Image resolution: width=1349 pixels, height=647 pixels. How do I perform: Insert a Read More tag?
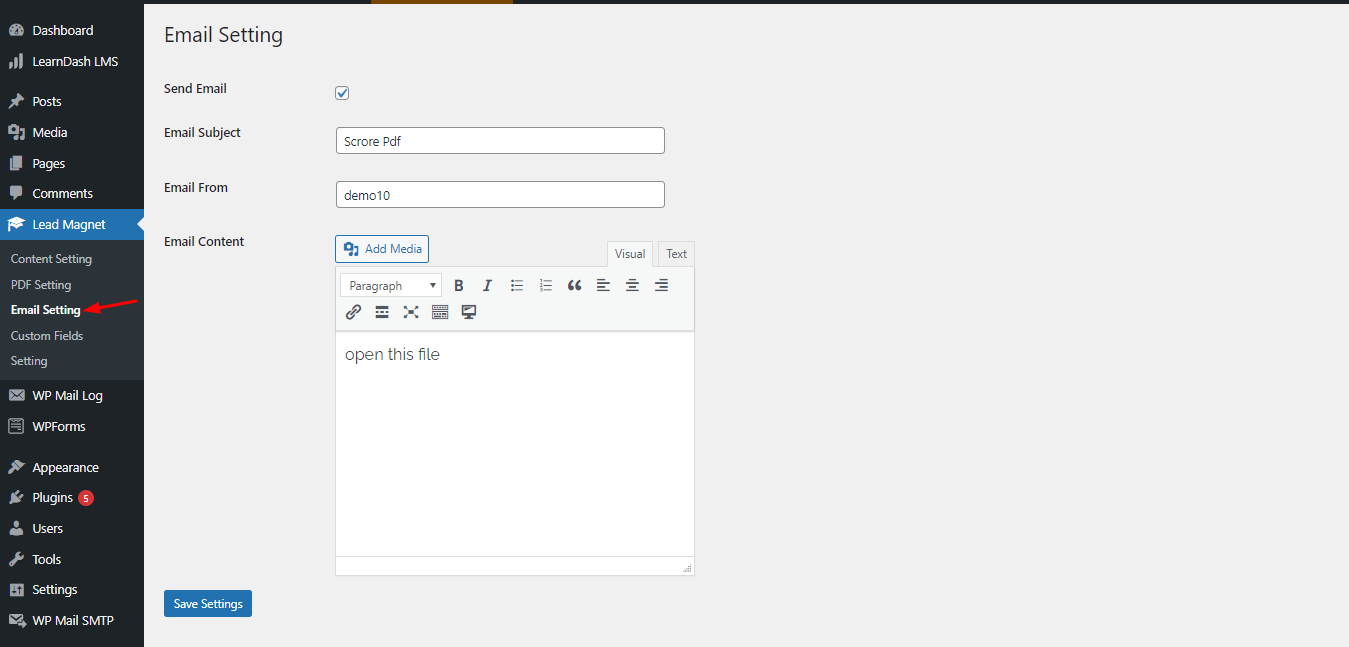(x=382, y=312)
